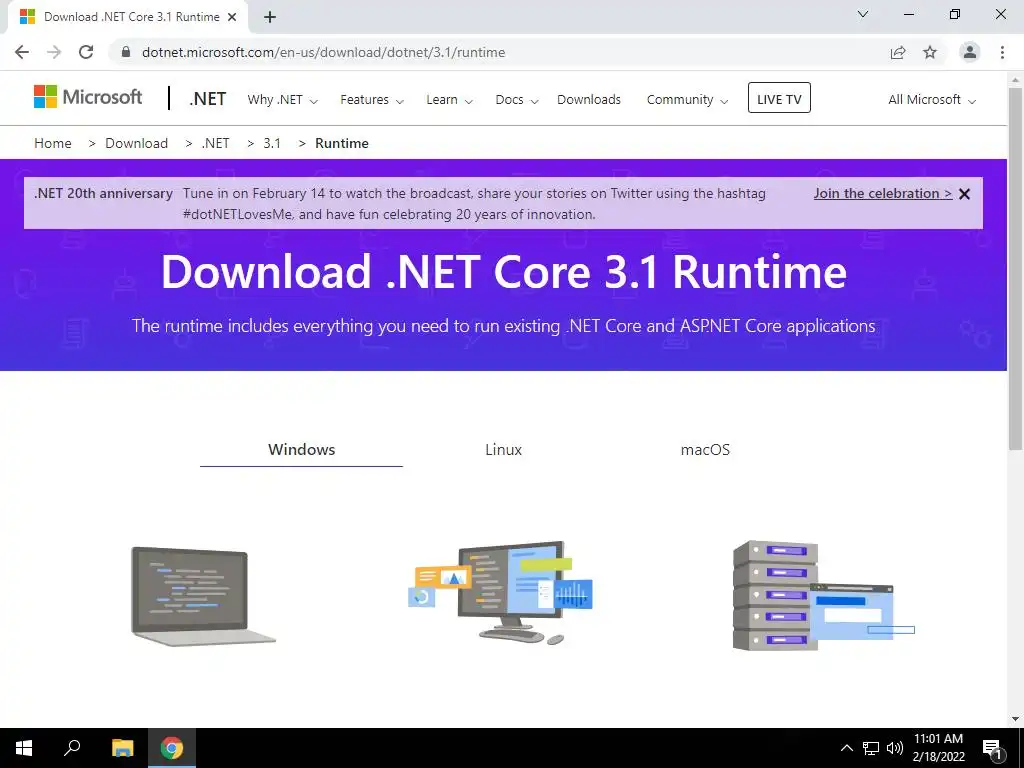The image size is (1024, 768).
Task: Go to the Download breadcrumb
Action: tap(136, 143)
